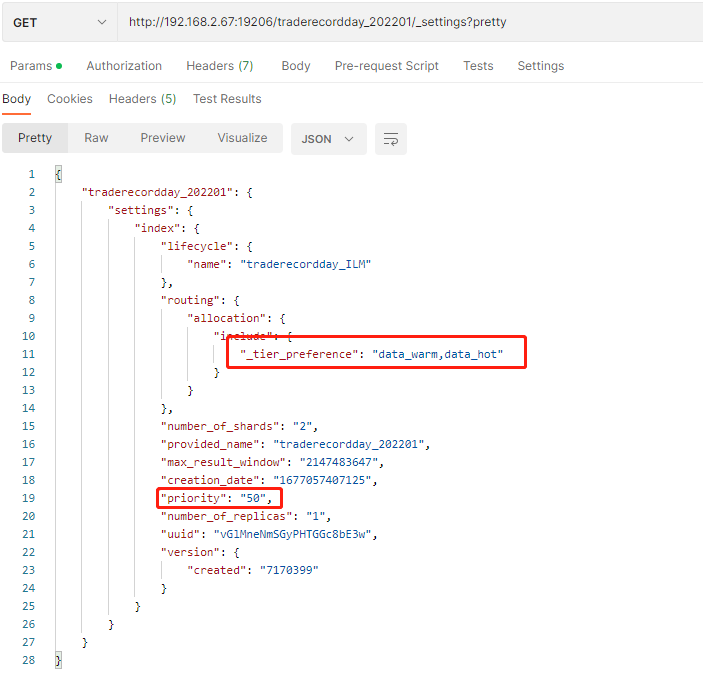Open the JSON format dropdown
The width and height of the screenshot is (703, 678).
329,139
